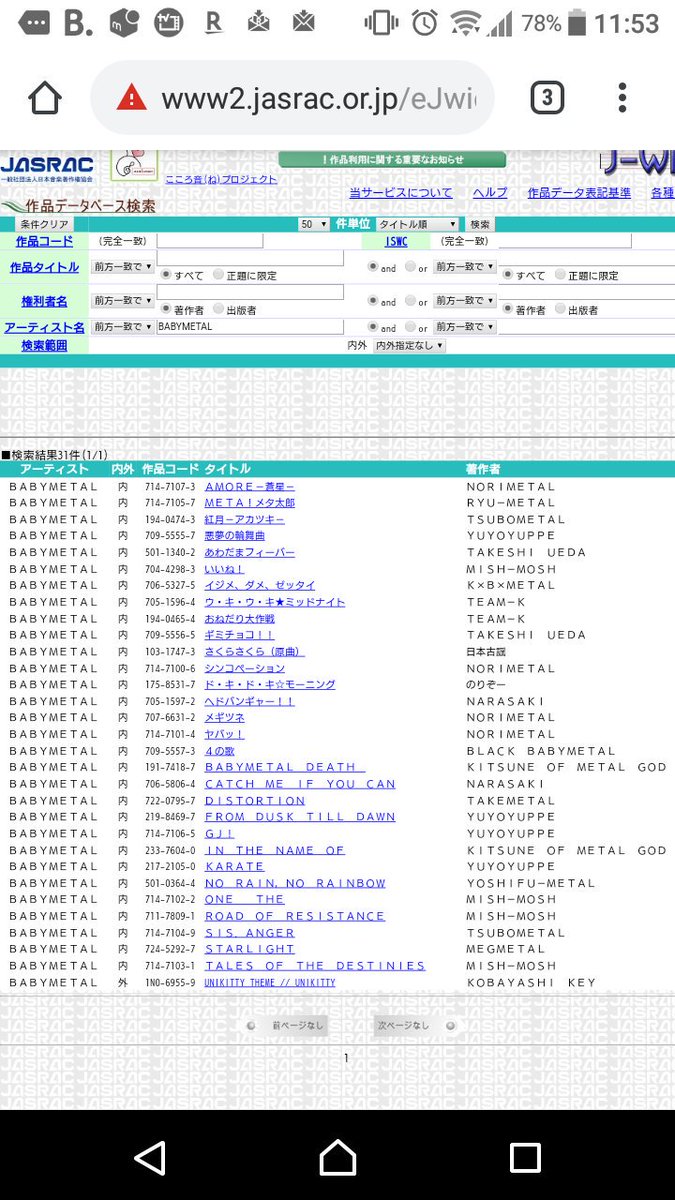Open the 前方一致で dropdown beside アーティスト名 label
The image size is (675, 1200).
pos(122,327)
